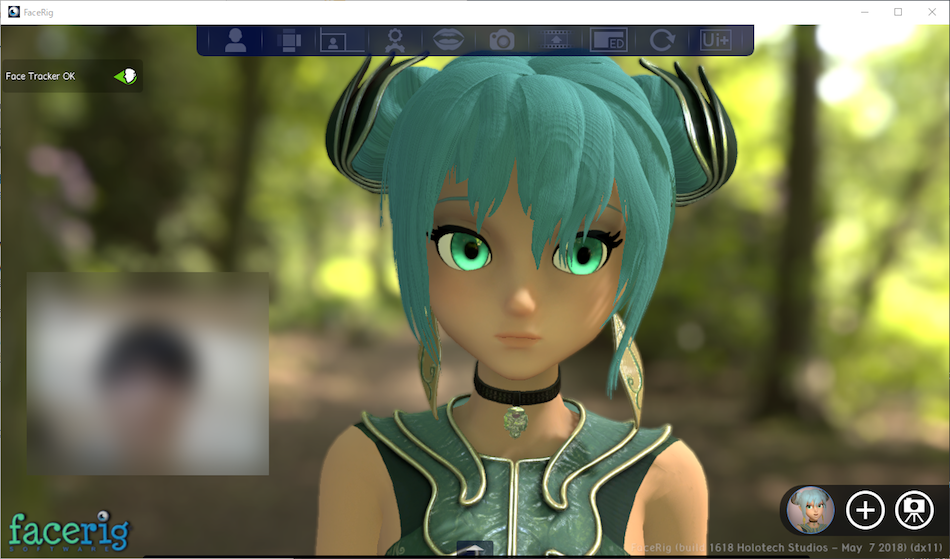The width and height of the screenshot is (950, 559).
Task: Toggle the webcam picture-in-picture preview icon
Action: [342, 40]
